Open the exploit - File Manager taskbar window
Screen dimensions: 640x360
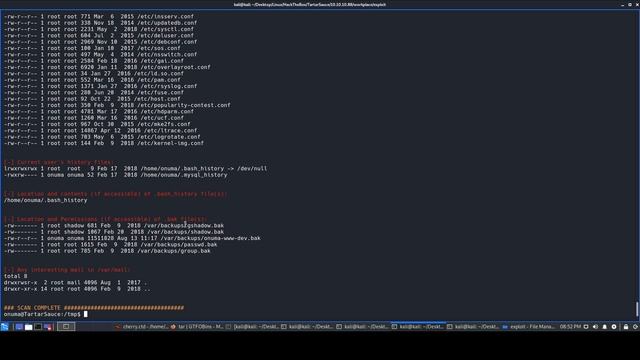[x=528, y=327]
